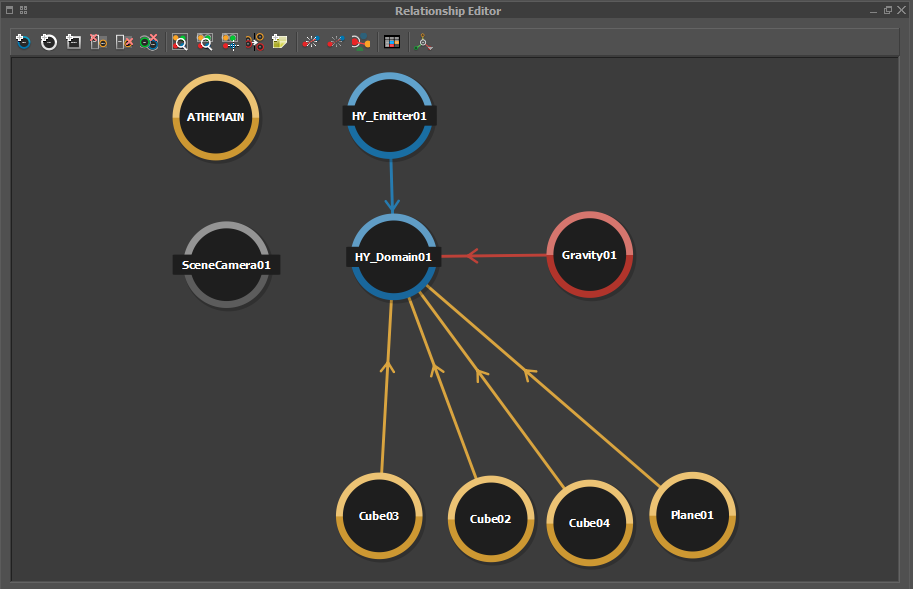The width and height of the screenshot is (913, 589).
Task: Add a yellow sticky note
Action: [280, 42]
